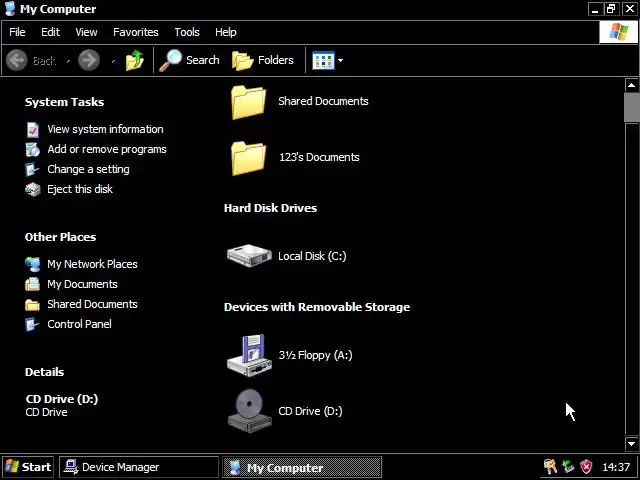Screen dimensions: 640x480
Task: Click Add or remove programs link
Action: pyautogui.click(x=107, y=149)
